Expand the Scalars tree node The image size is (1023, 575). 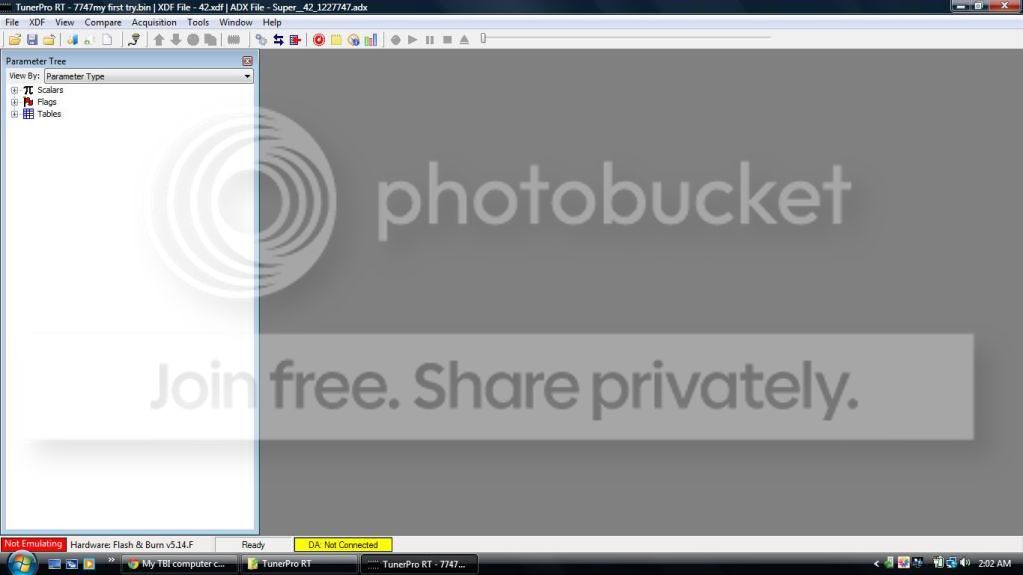14,90
